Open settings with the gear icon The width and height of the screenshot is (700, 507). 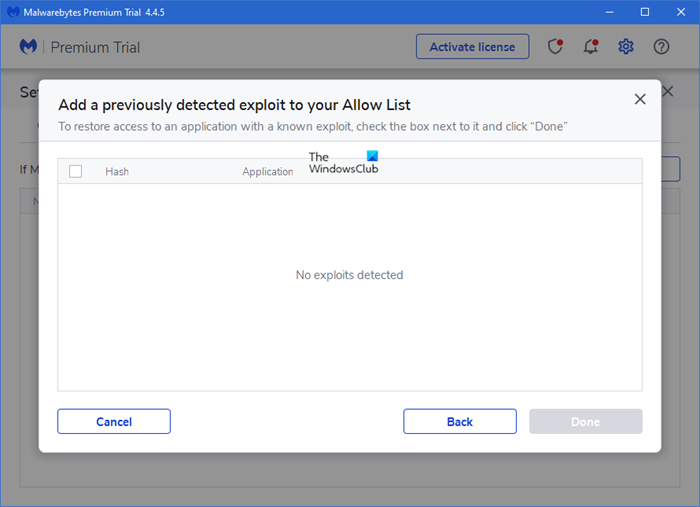626,47
